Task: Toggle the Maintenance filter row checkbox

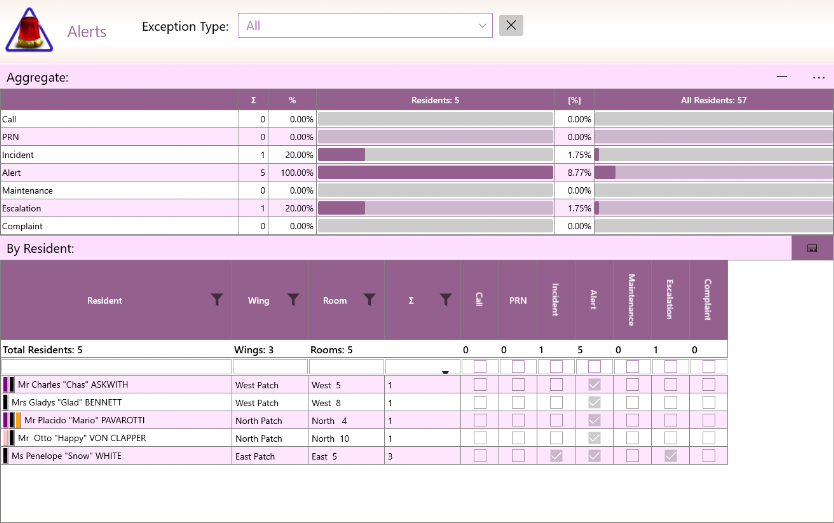Action: coord(632,367)
